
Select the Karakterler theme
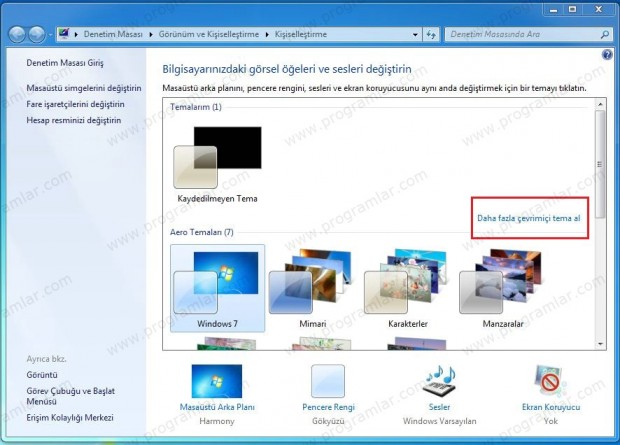pyautogui.click(x=408, y=288)
